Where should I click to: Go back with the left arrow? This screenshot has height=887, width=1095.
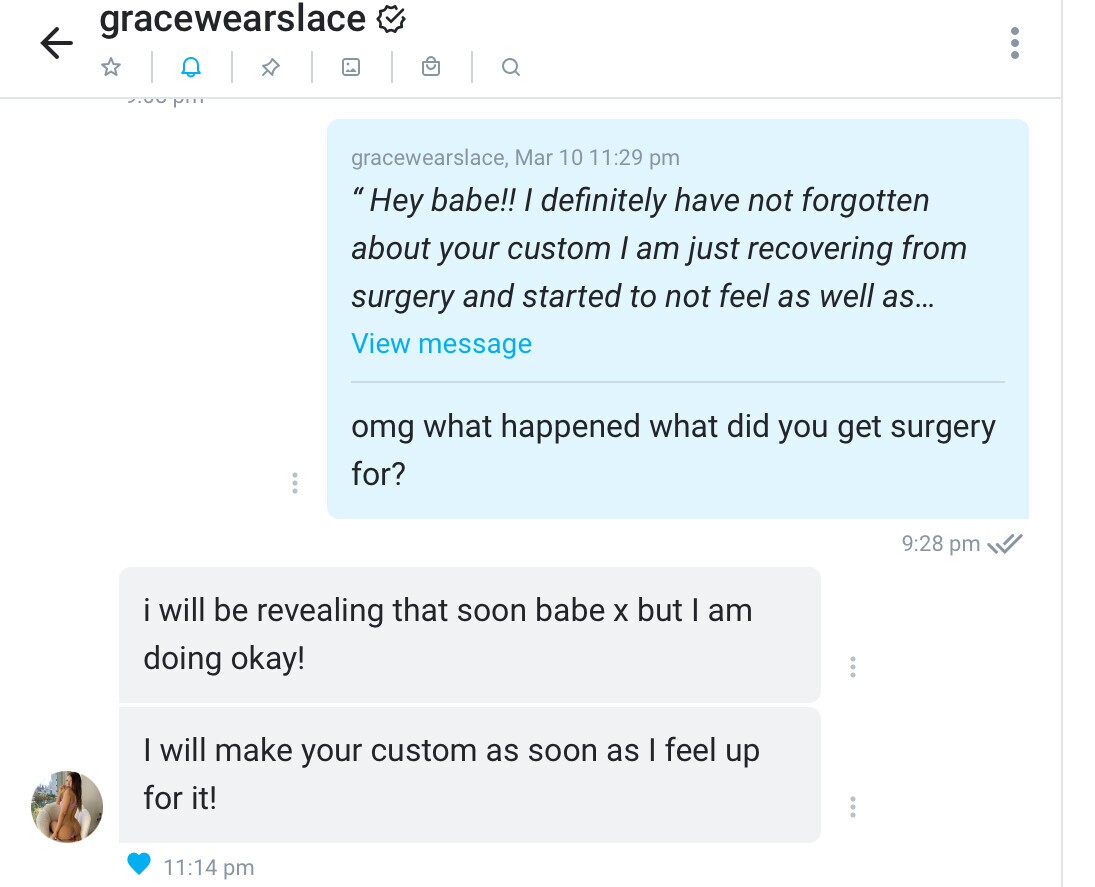56,43
